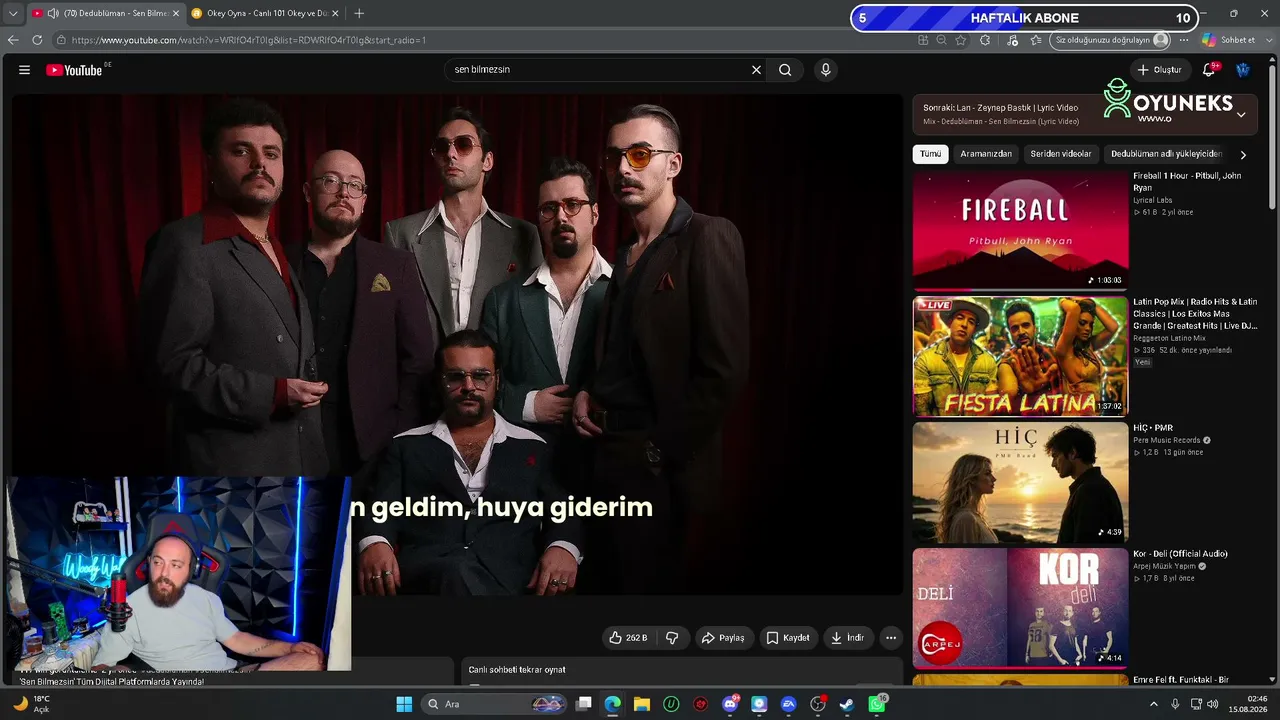Viewport: 1280px width, 720px height.
Task: Open the more actions three-dot menu
Action: (x=891, y=638)
